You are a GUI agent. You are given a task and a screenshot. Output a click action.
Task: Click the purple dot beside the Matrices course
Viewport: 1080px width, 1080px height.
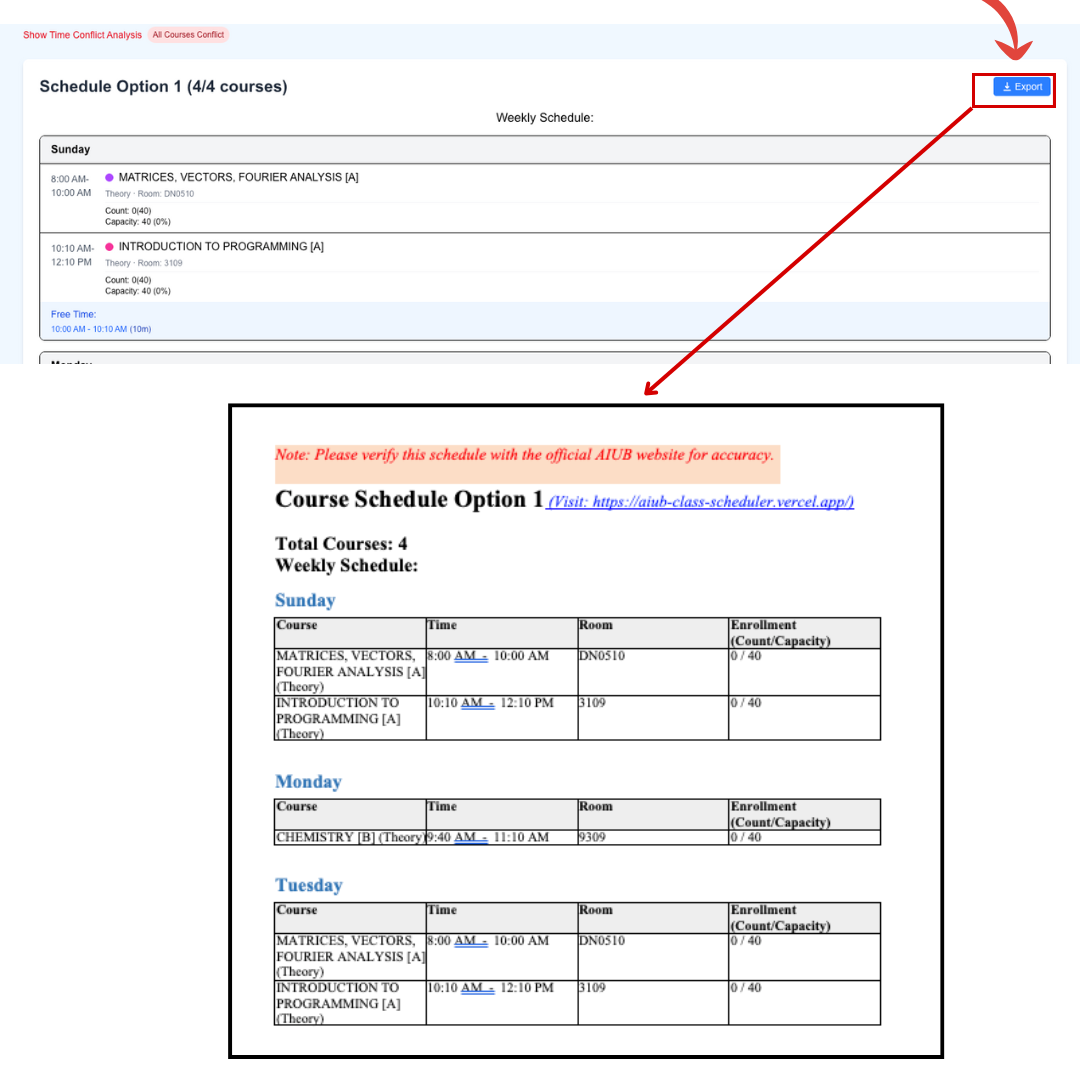point(109,178)
